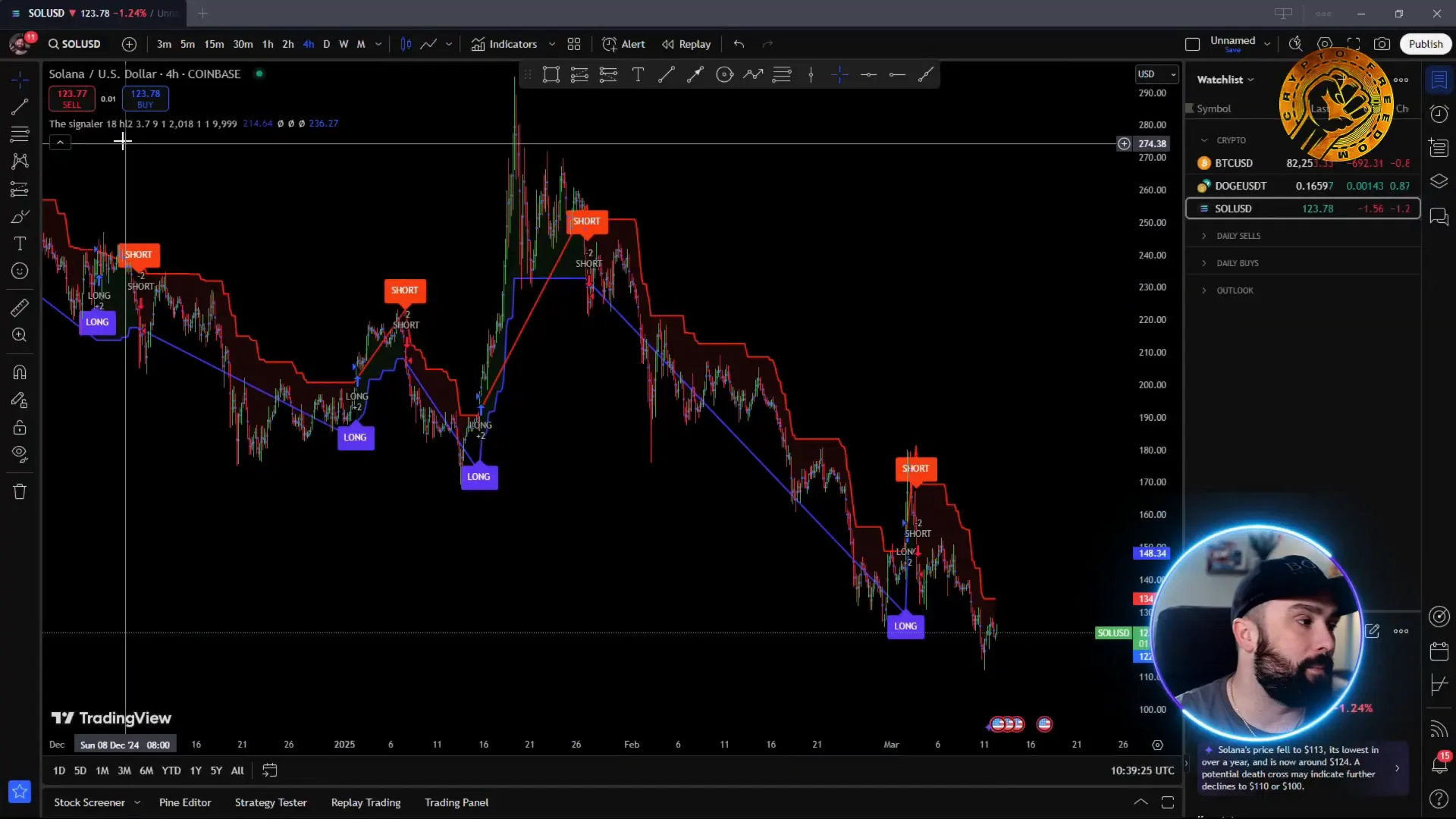Open Alerts clock icon in right sidebar
The width and height of the screenshot is (1456, 819).
tap(1439, 114)
